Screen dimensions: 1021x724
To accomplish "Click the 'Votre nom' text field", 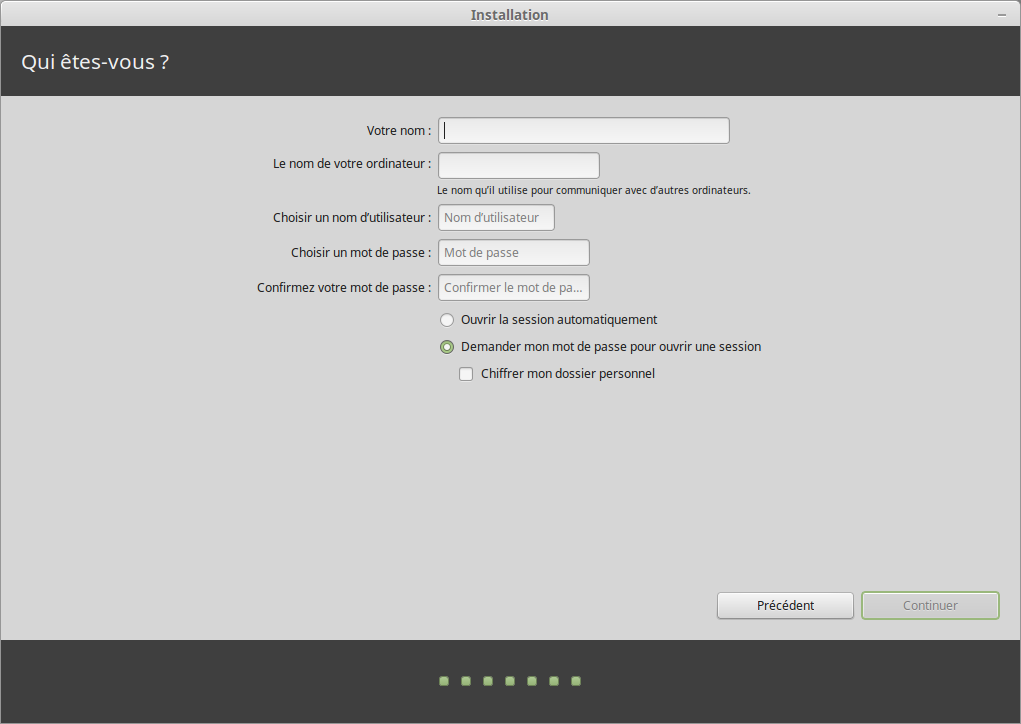I will pos(583,131).
